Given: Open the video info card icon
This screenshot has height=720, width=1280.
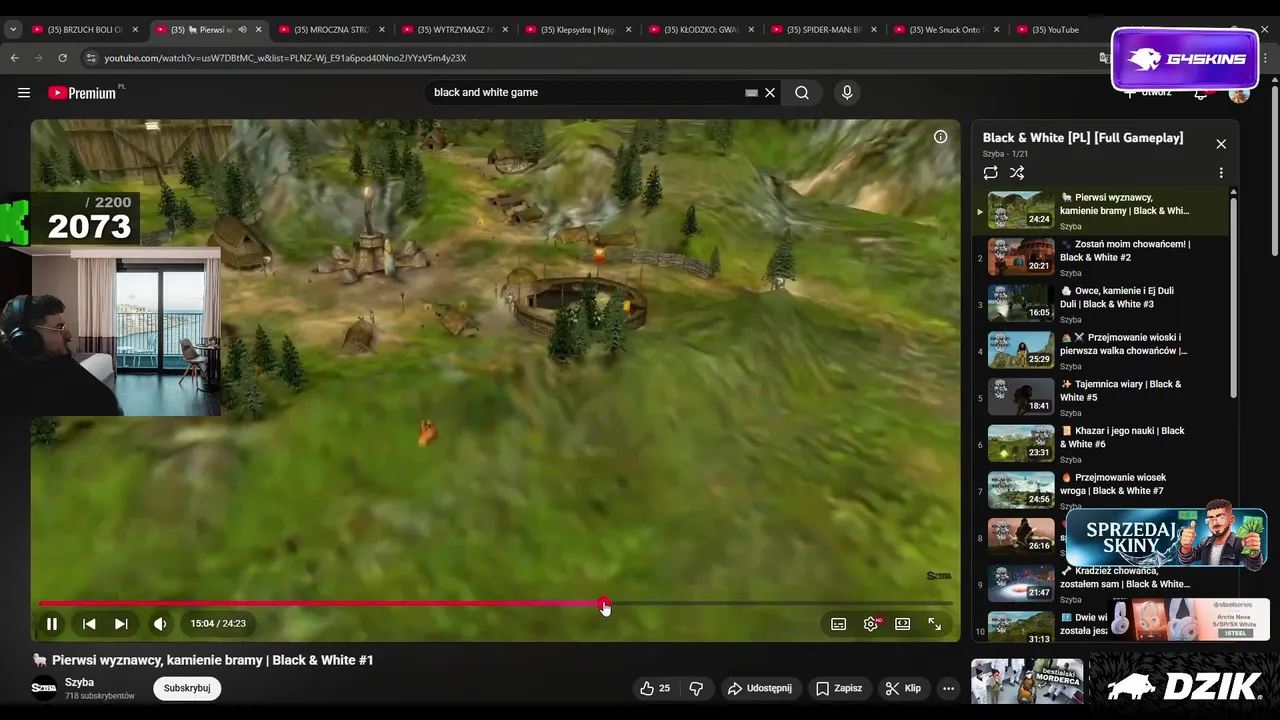Looking at the screenshot, I should tap(940, 137).
